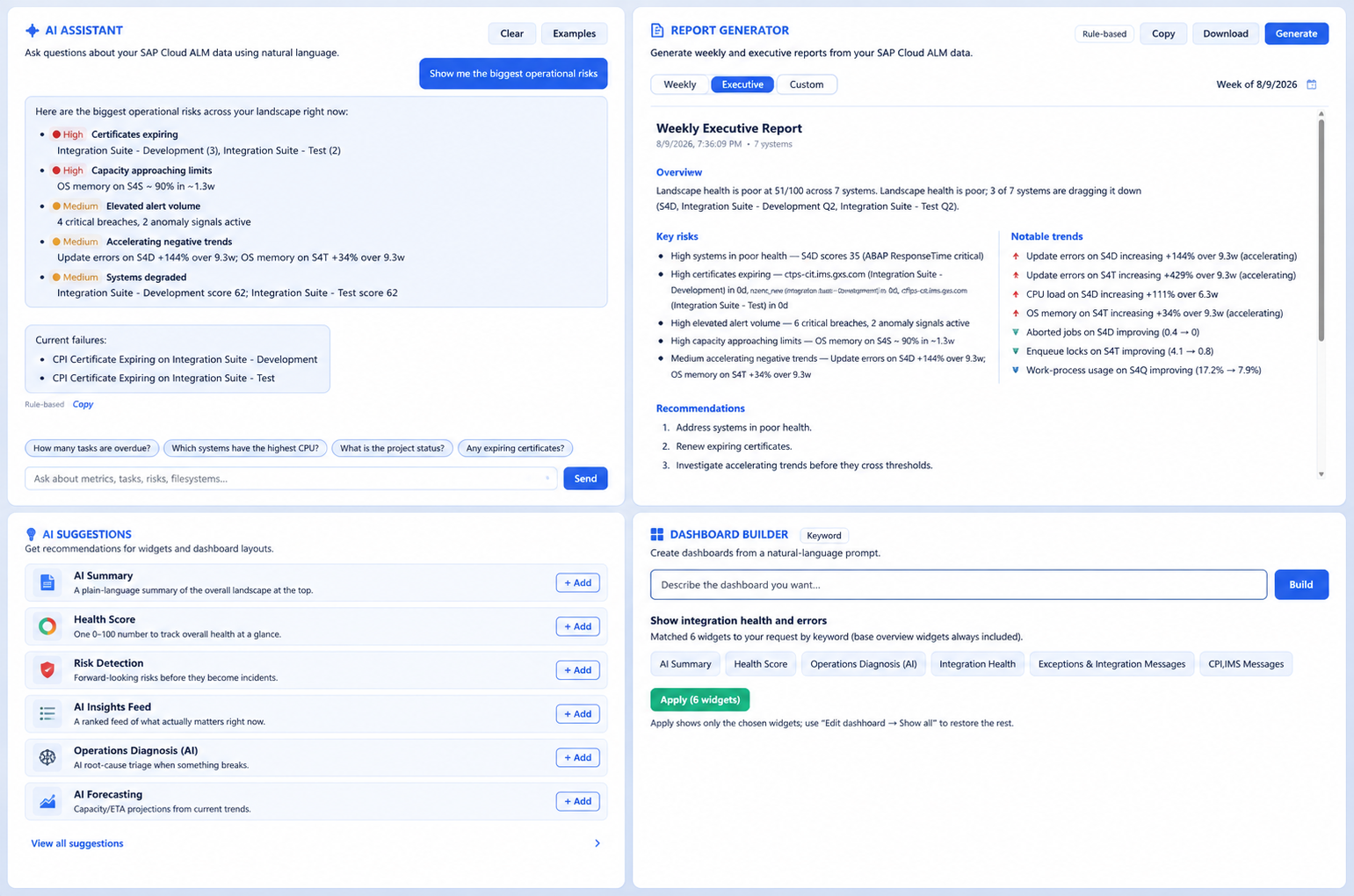Open the View all suggestions link
Image resolution: width=1354 pixels, height=896 pixels.
click(x=77, y=843)
